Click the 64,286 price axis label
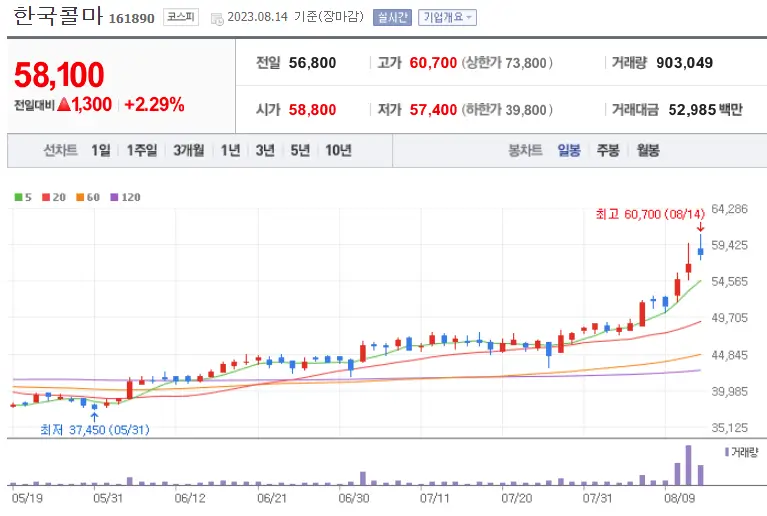Screen dimensions: 767x516 [x=729, y=209]
